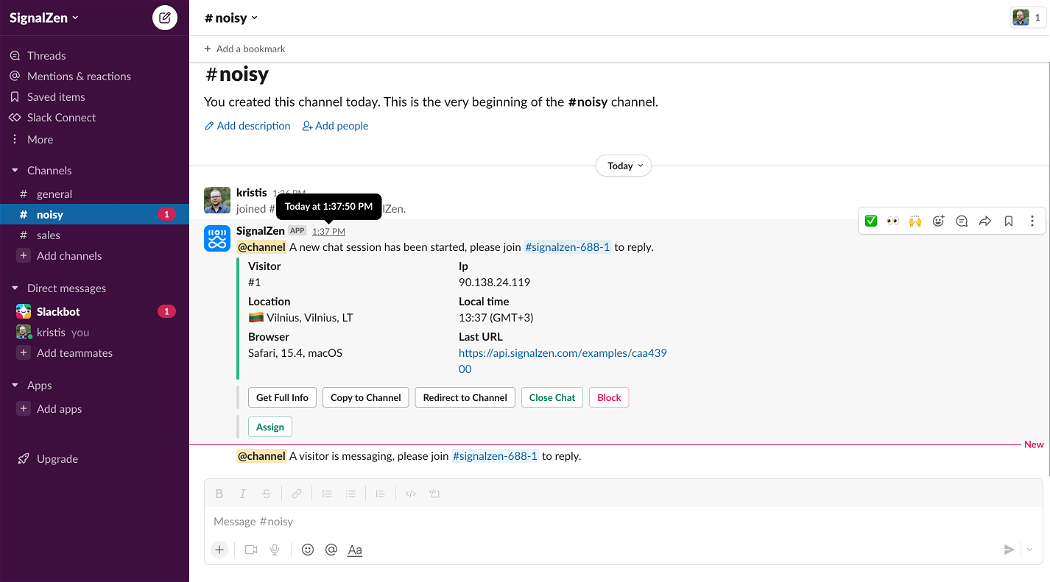This screenshot has width=1050, height=582.
Task: Click Redirect to Channel button
Action: [x=465, y=398]
